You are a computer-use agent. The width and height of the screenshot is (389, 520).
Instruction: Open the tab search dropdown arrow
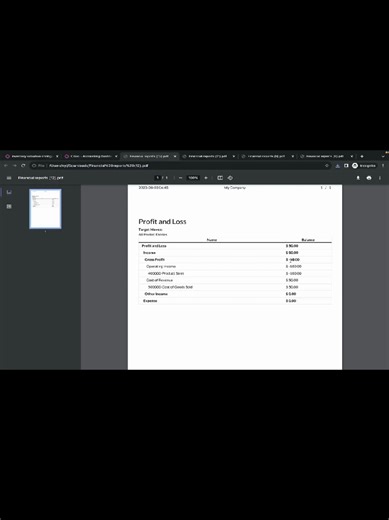coord(383,156)
